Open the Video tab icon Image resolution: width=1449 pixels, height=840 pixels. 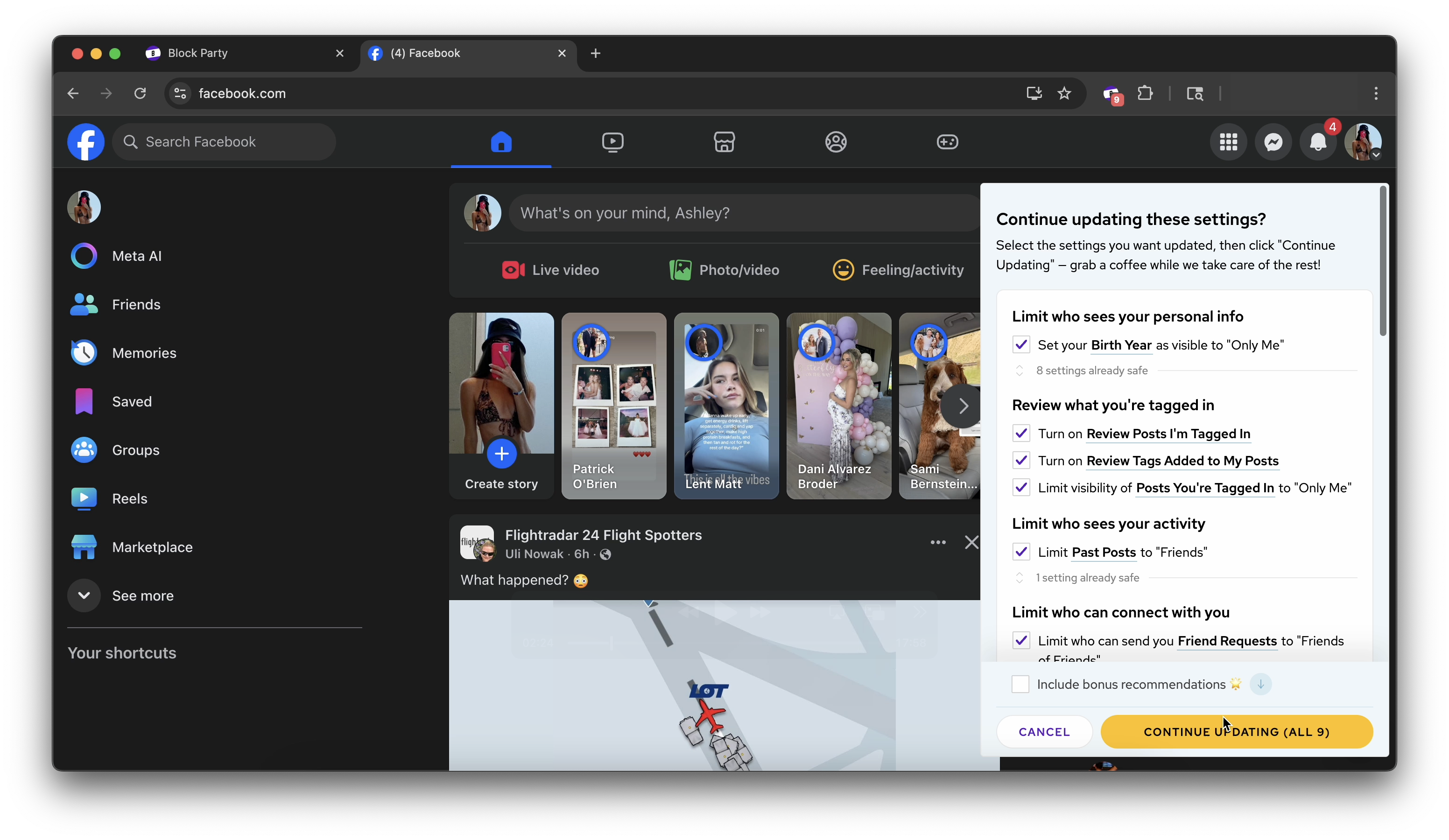coord(612,141)
